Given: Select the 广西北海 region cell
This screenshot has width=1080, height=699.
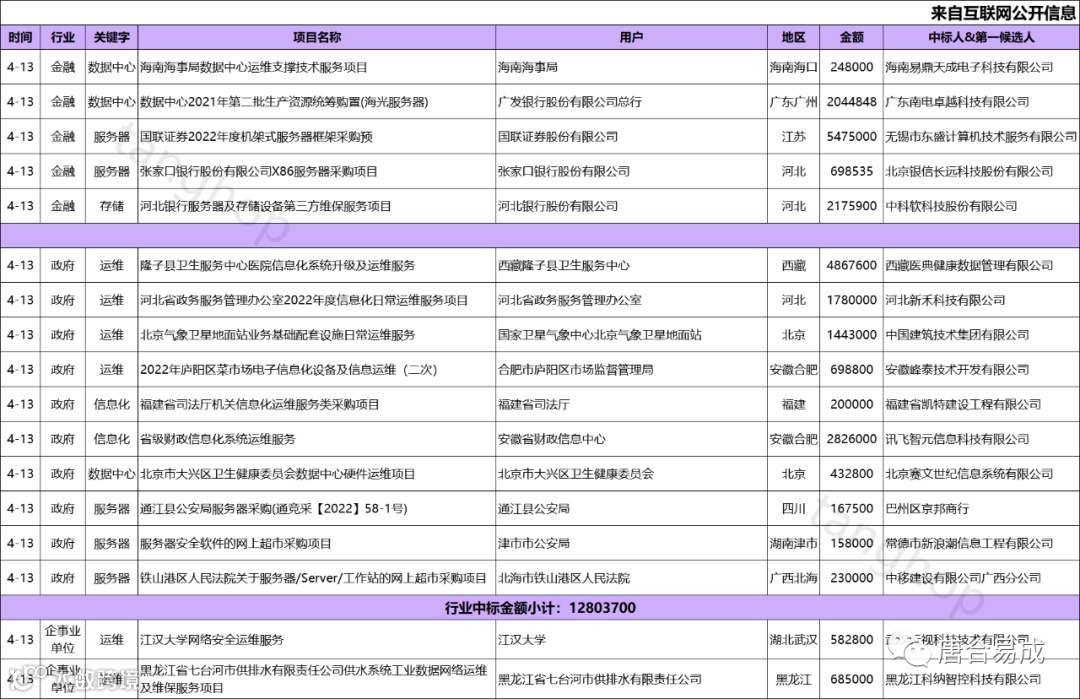Looking at the screenshot, I should click(x=793, y=578).
